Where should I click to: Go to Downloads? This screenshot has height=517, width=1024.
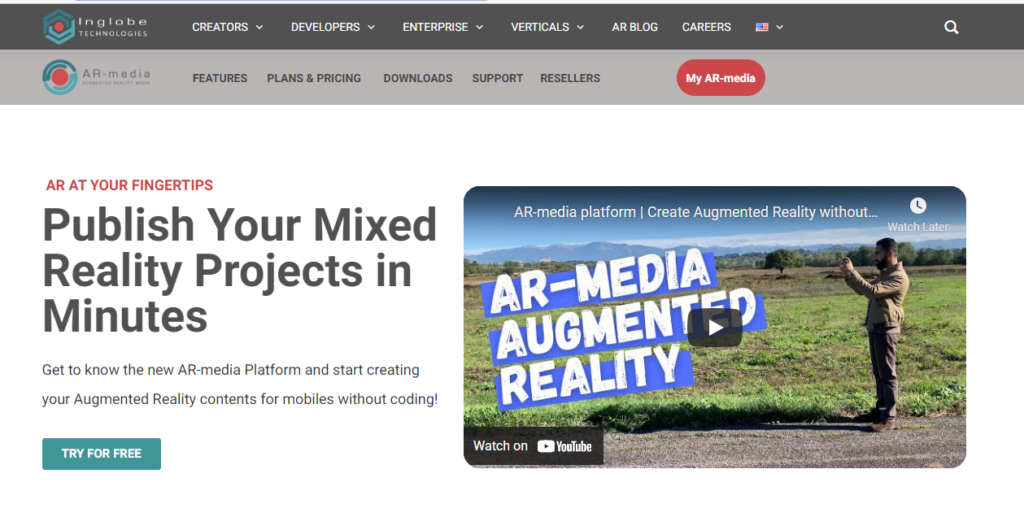[418, 78]
